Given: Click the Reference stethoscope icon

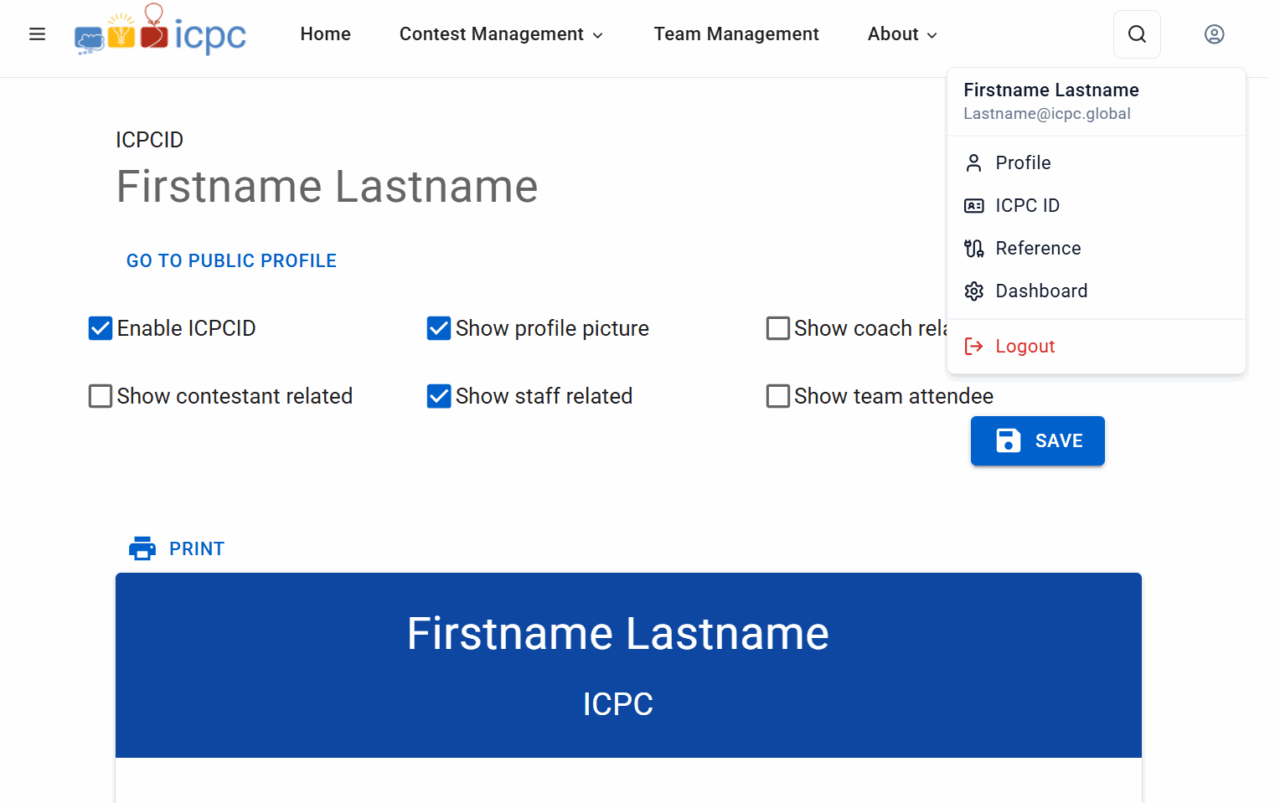Looking at the screenshot, I should (x=974, y=248).
